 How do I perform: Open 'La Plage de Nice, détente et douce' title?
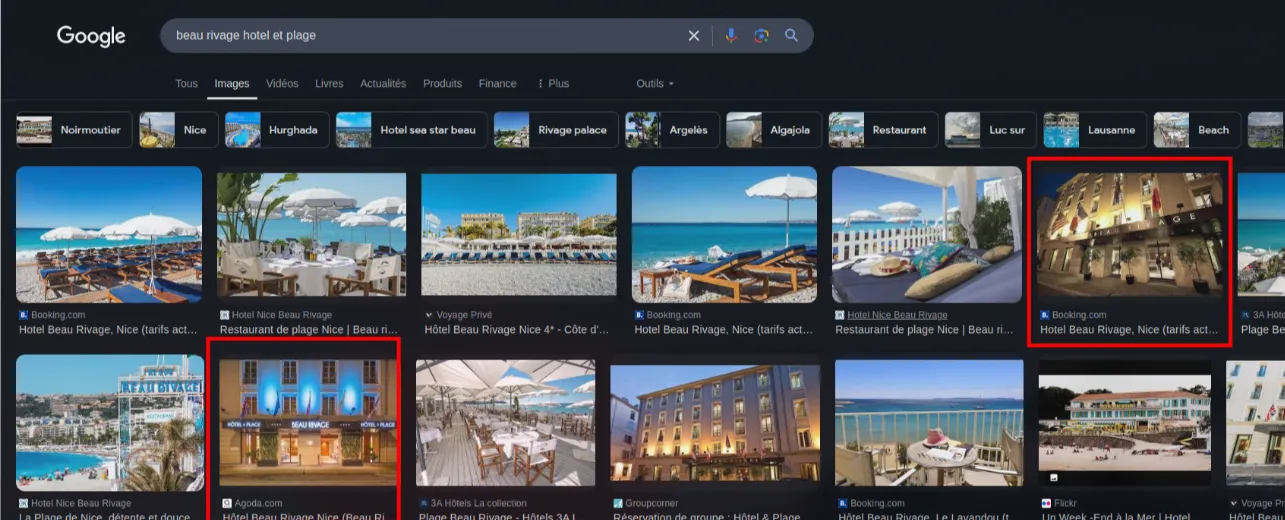[104, 516]
